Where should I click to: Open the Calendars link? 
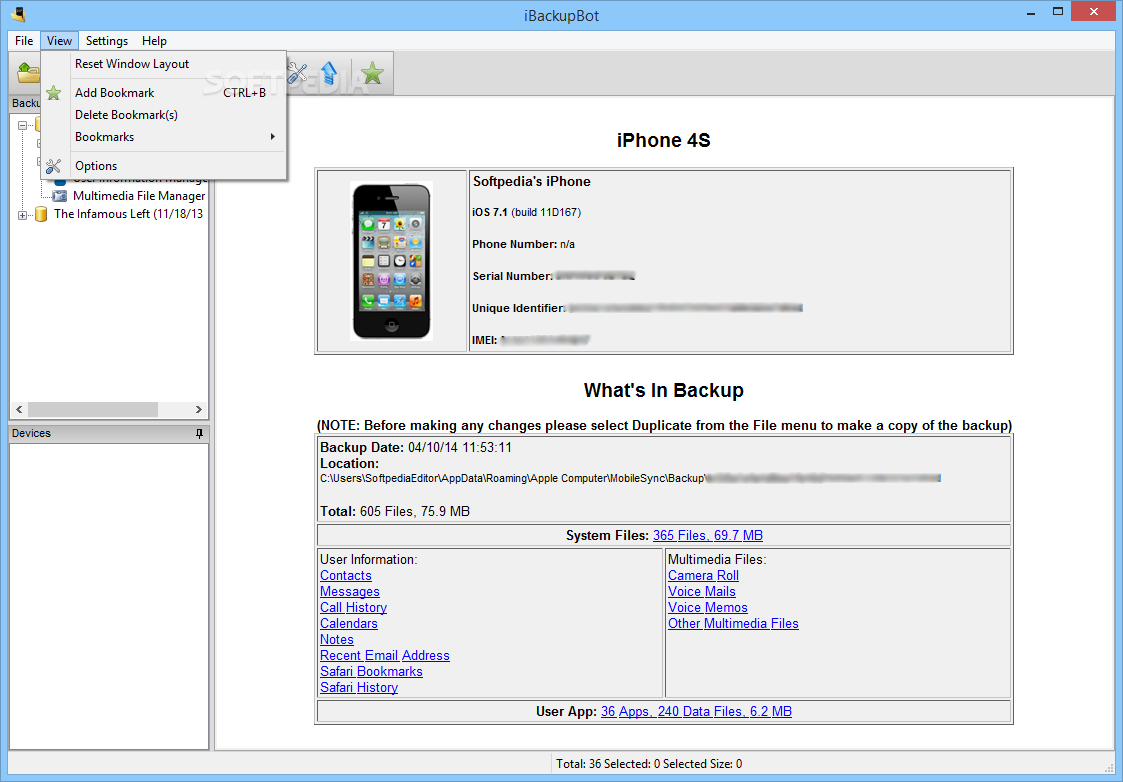tap(349, 623)
